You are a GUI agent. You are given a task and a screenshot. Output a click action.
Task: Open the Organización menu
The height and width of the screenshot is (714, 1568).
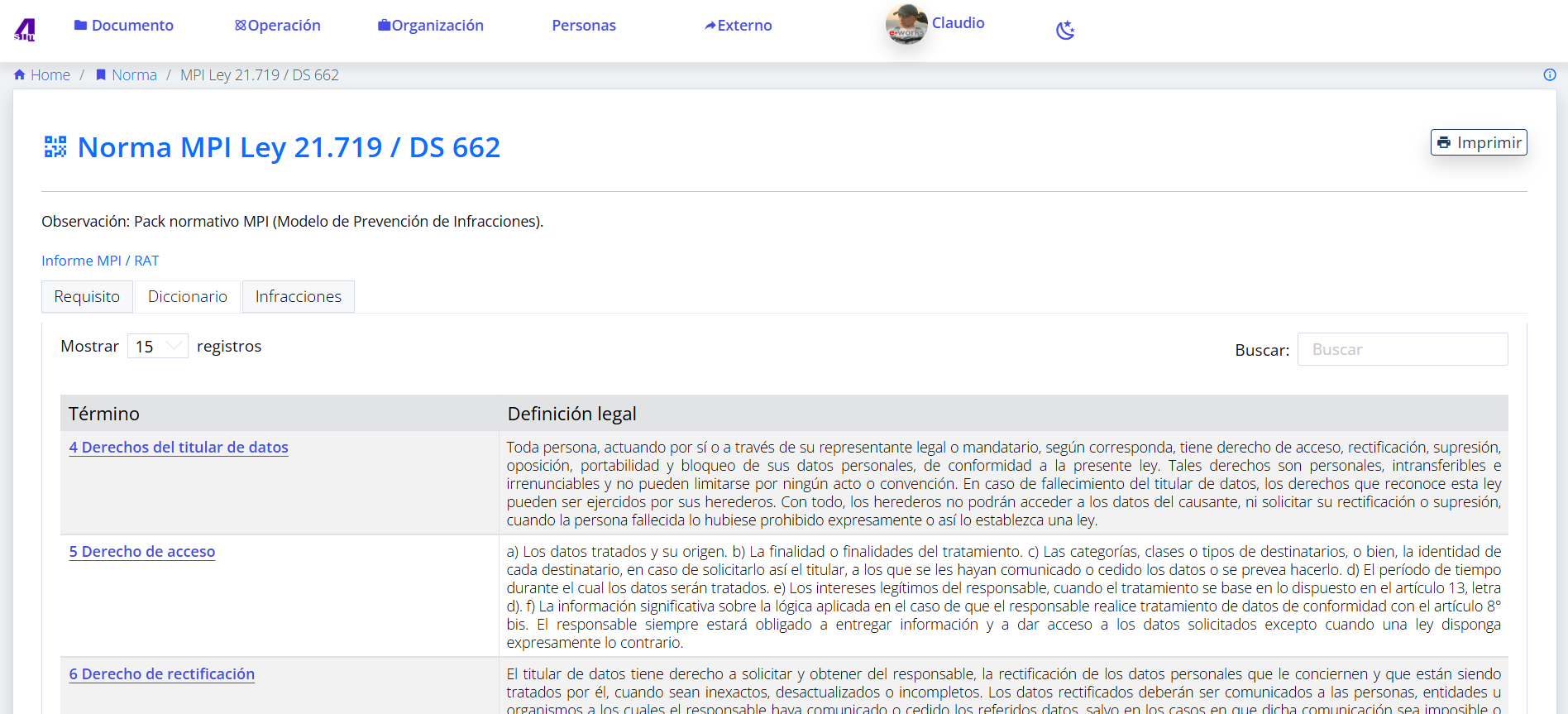tap(431, 26)
